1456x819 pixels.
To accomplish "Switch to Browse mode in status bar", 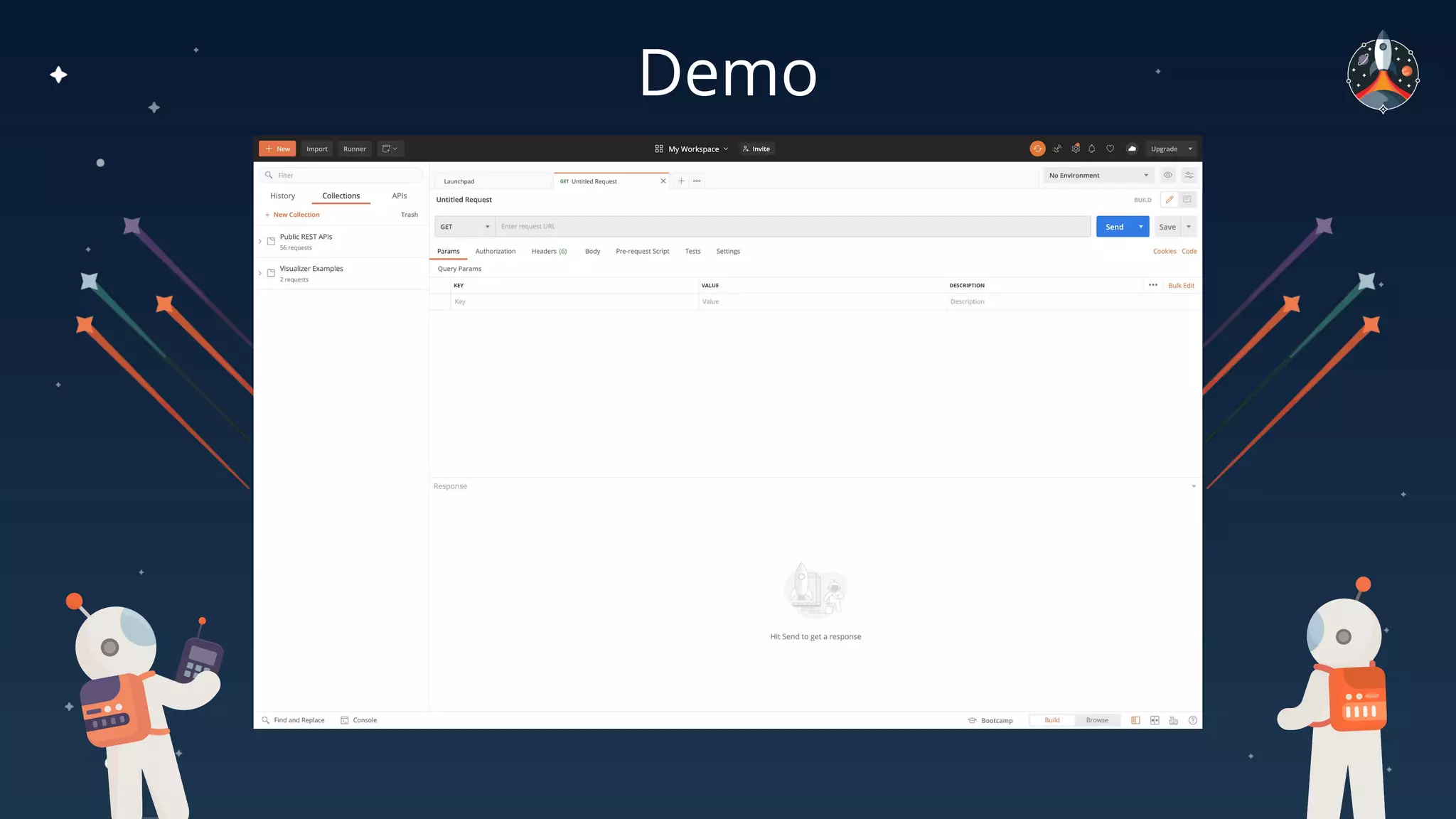I will [x=1097, y=720].
